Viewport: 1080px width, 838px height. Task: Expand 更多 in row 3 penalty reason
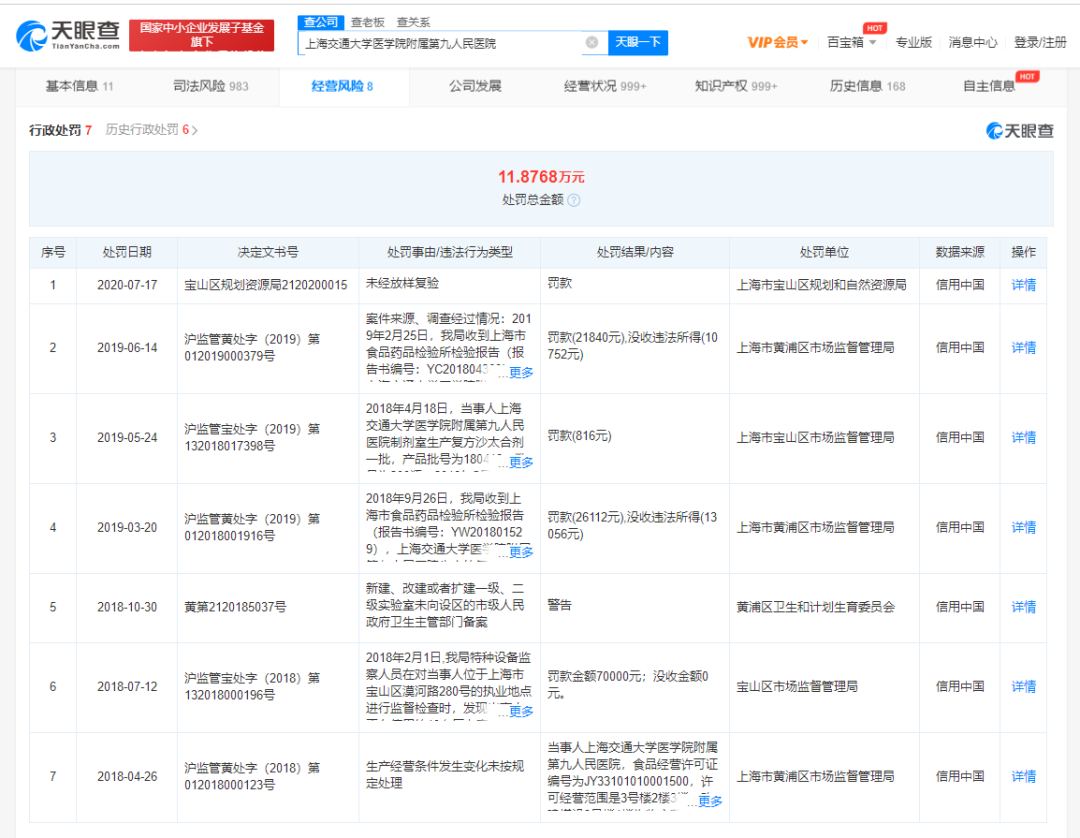pyautogui.click(x=521, y=462)
